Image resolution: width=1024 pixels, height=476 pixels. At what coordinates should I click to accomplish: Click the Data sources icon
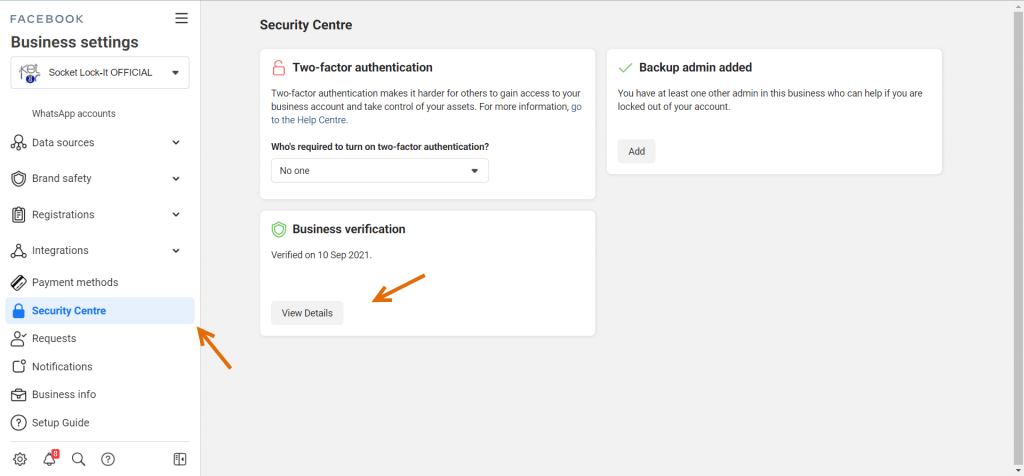(x=19, y=142)
